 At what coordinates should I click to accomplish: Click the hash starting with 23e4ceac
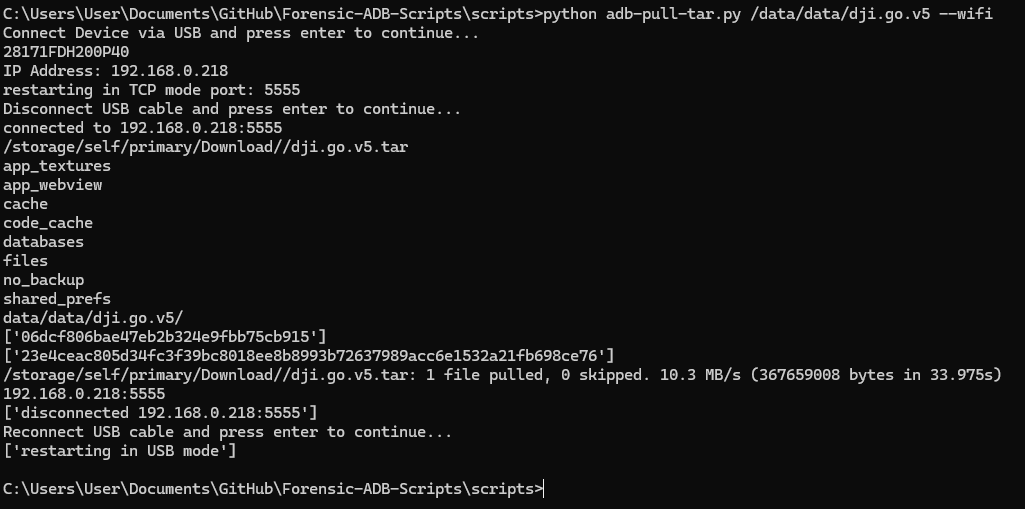pos(309,356)
